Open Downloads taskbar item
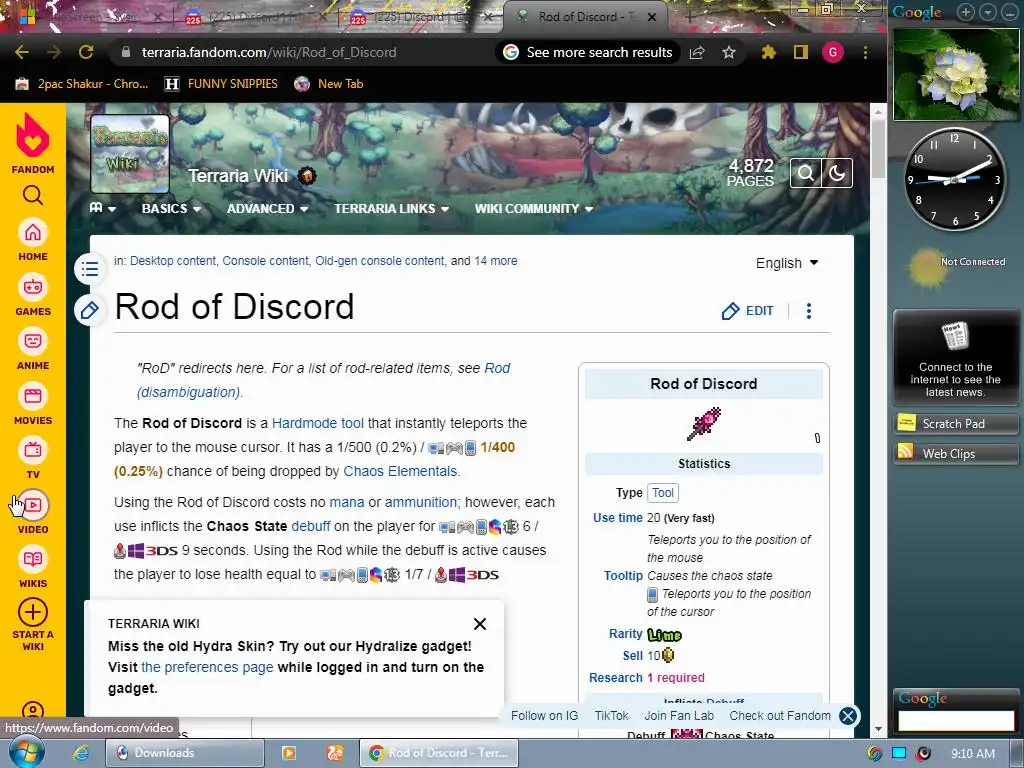Viewport: 1024px width, 768px height. pos(184,753)
